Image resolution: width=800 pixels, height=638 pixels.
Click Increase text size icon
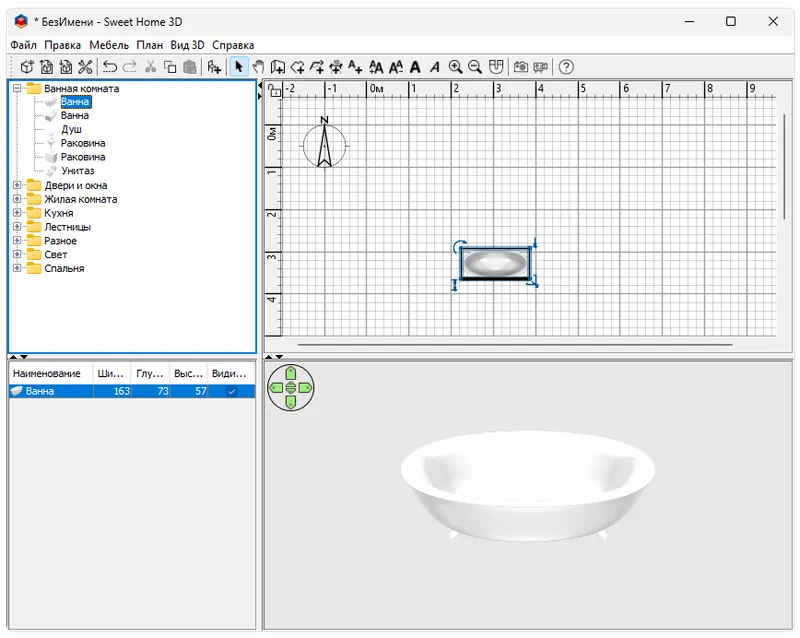(x=376, y=67)
